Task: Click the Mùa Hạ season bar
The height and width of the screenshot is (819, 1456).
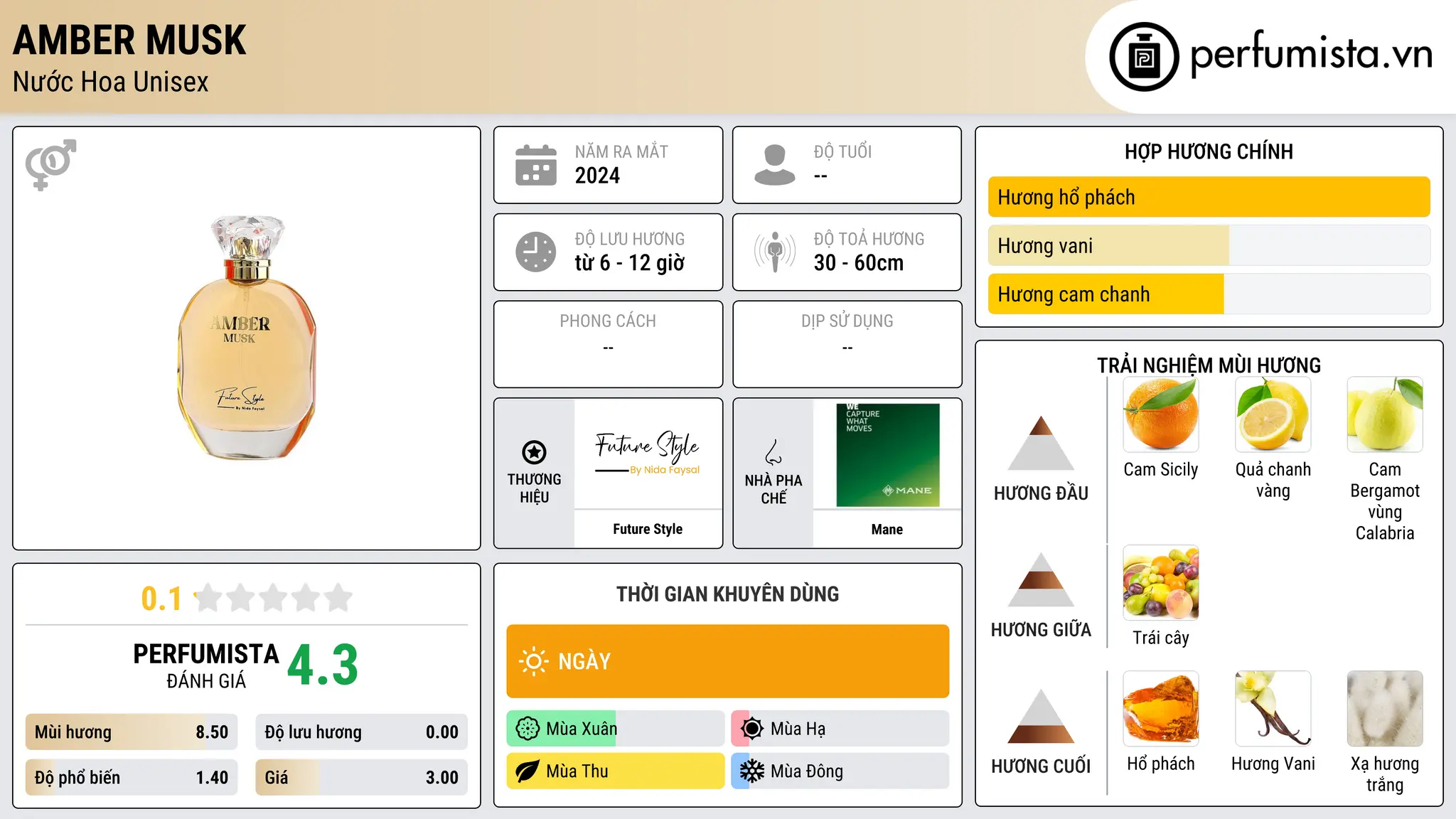Action: (840, 729)
